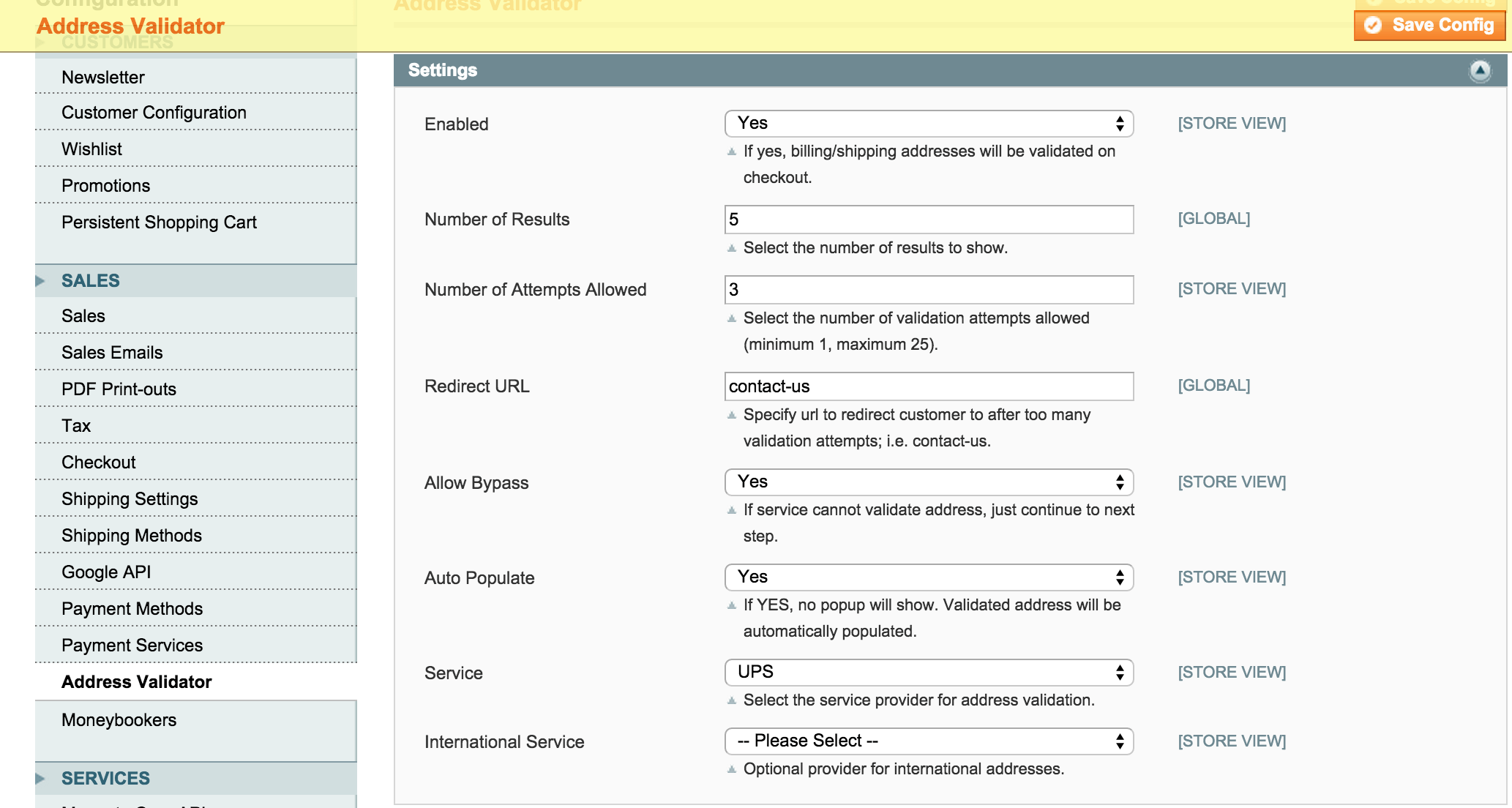Screen dimensions: 1512x808
Task: Select Persistent Shopping Cart item
Action: [159, 222]
